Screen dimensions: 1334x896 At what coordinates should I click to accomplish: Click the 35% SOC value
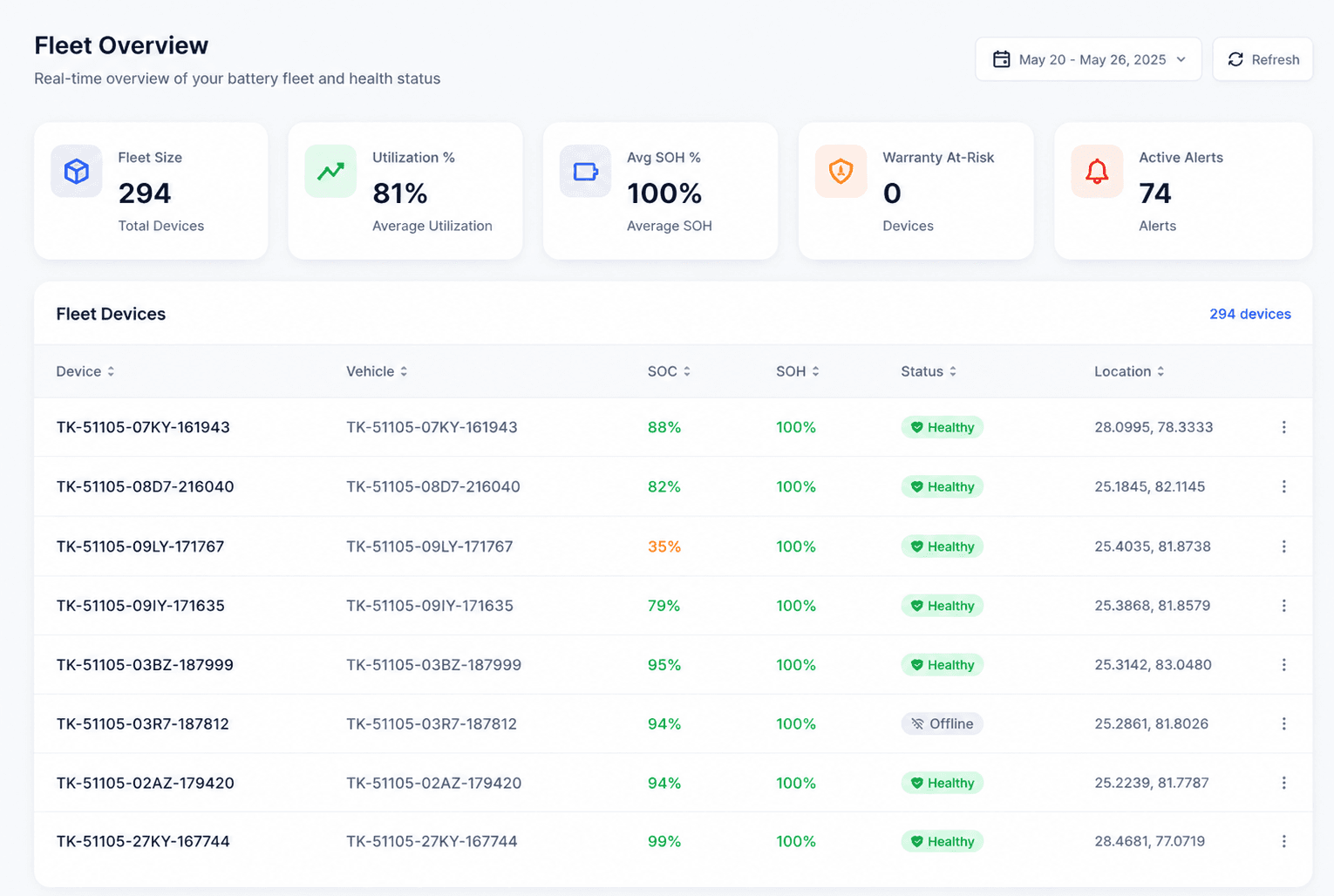[x=664, y=546]
